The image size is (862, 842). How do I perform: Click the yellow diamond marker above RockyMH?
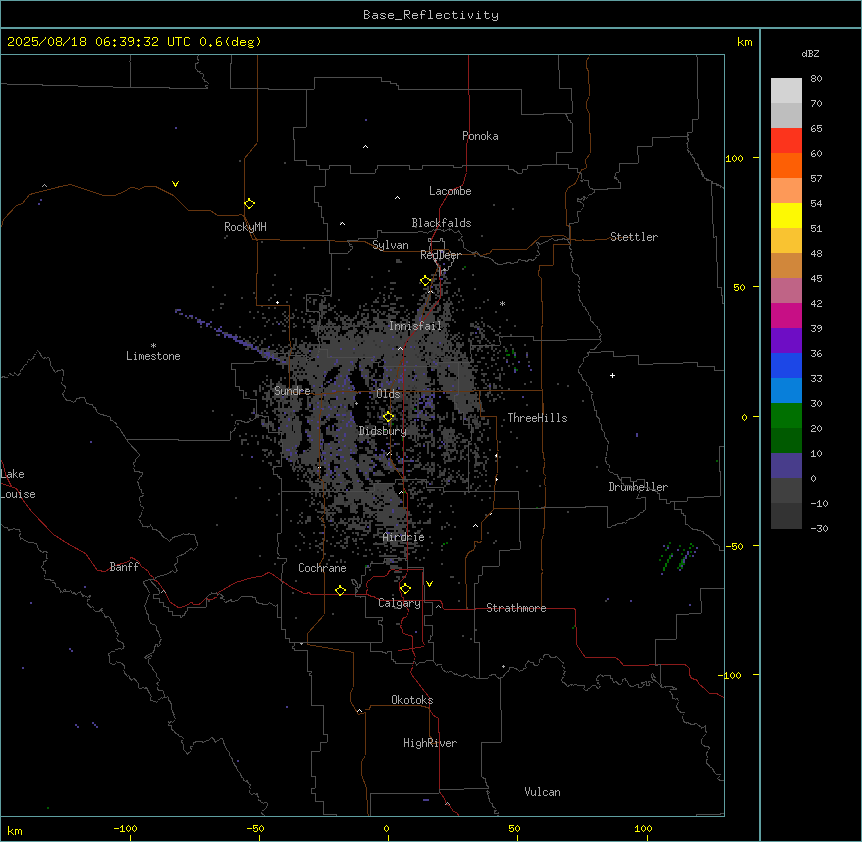[250, 204]
